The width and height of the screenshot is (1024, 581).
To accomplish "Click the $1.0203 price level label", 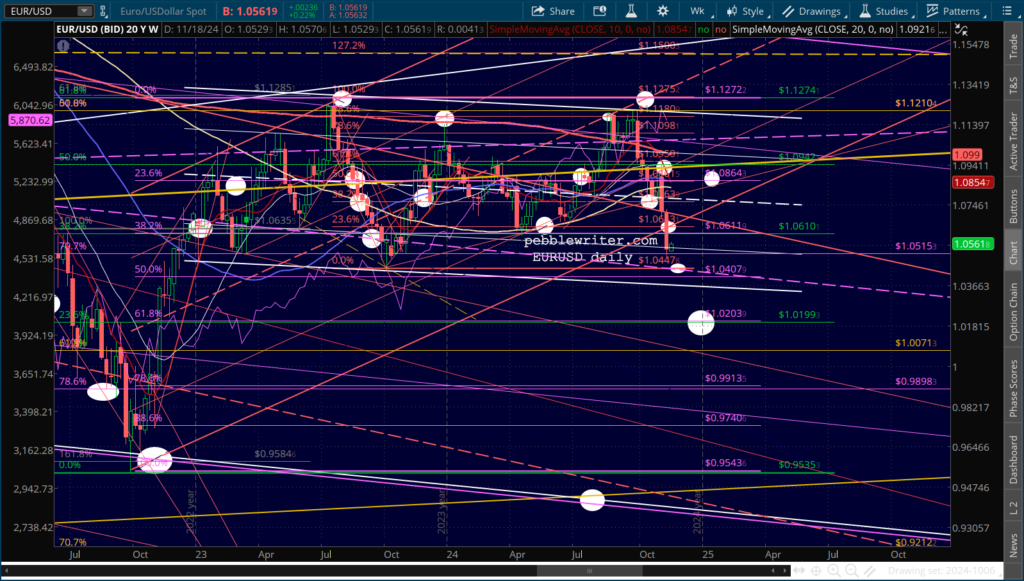I will coord(725,314).
